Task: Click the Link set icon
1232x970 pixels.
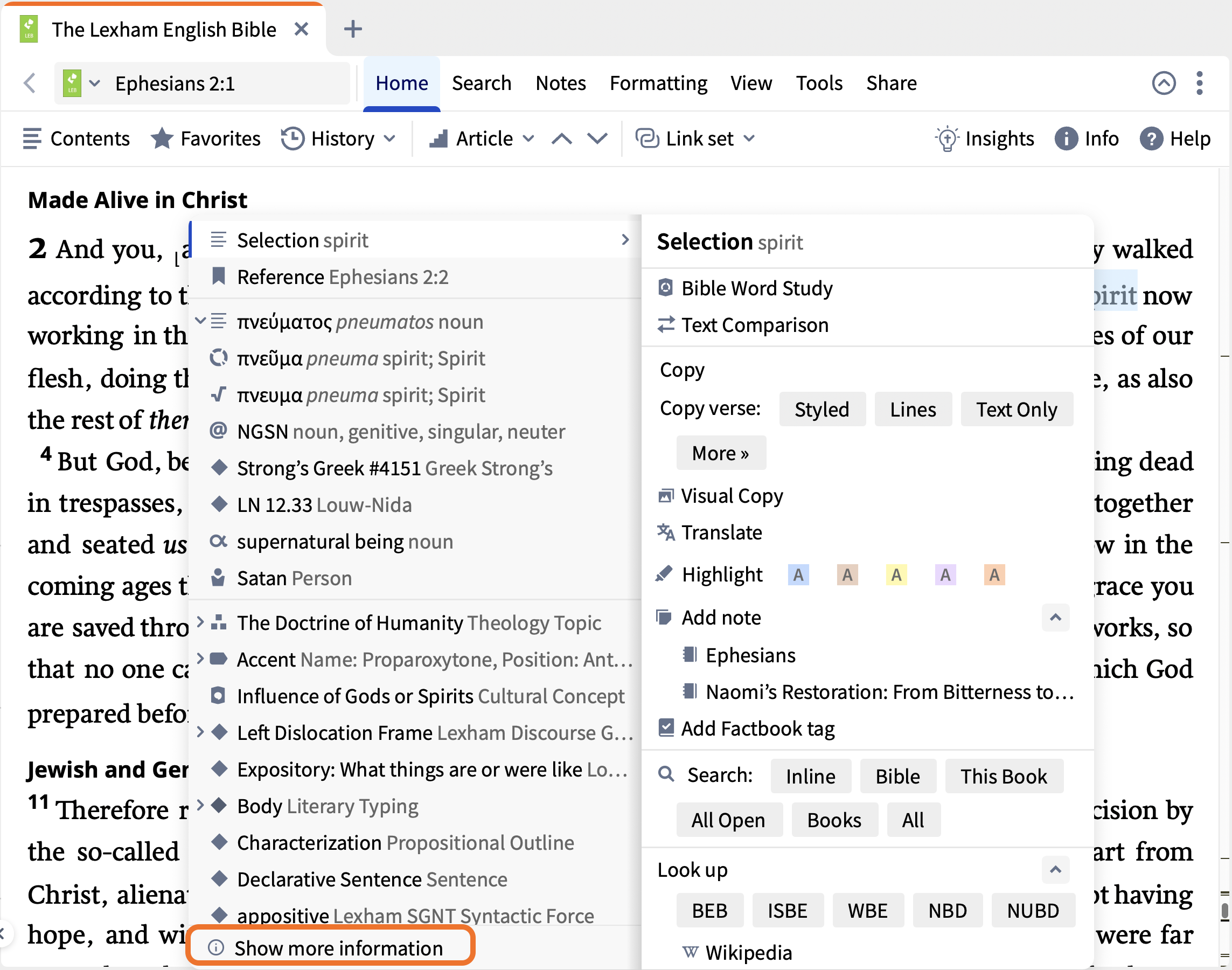Action: click(x=646, y=138)
